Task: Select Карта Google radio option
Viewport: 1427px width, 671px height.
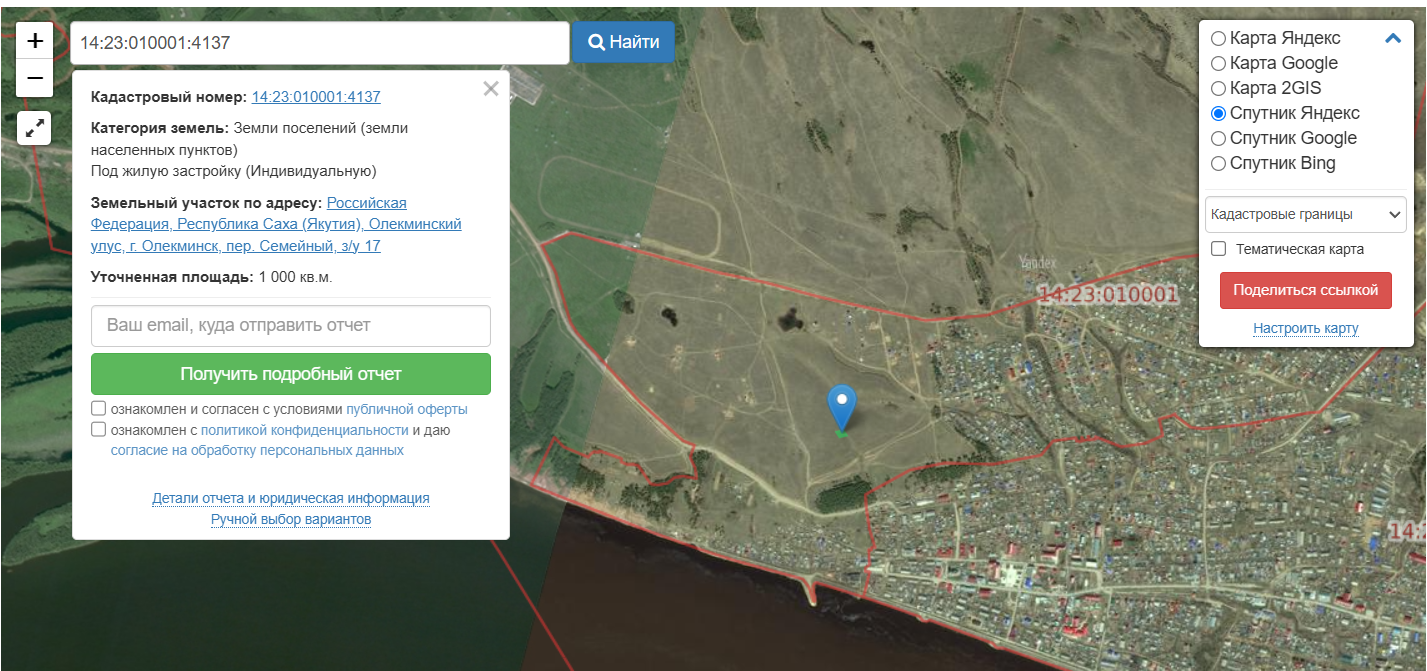Action: click(1218, 63)
